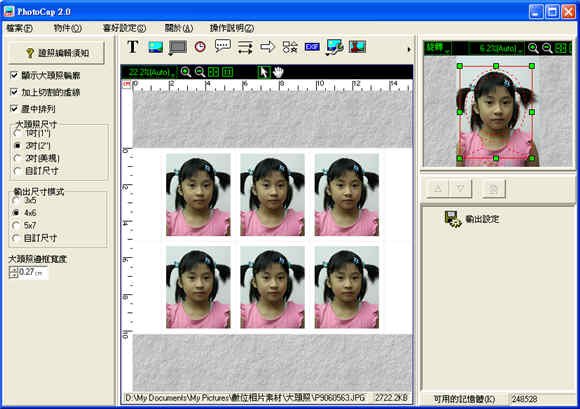This screenshot has height=409, width=580.
Task: Zoom out on the main canvas
Action: point(200,72)
